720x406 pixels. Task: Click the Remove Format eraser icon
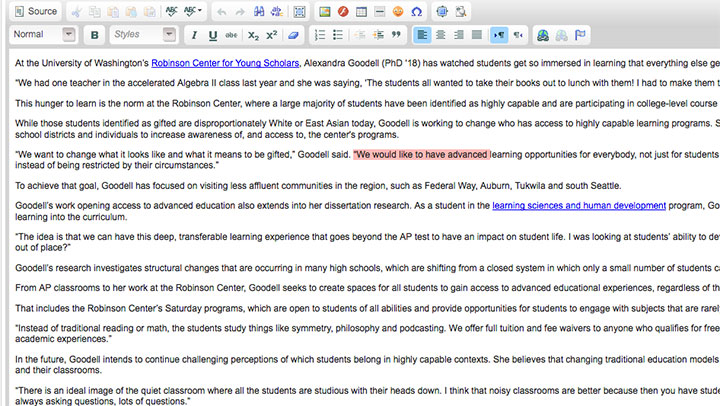pyautogui.click(x=293, y=35)
